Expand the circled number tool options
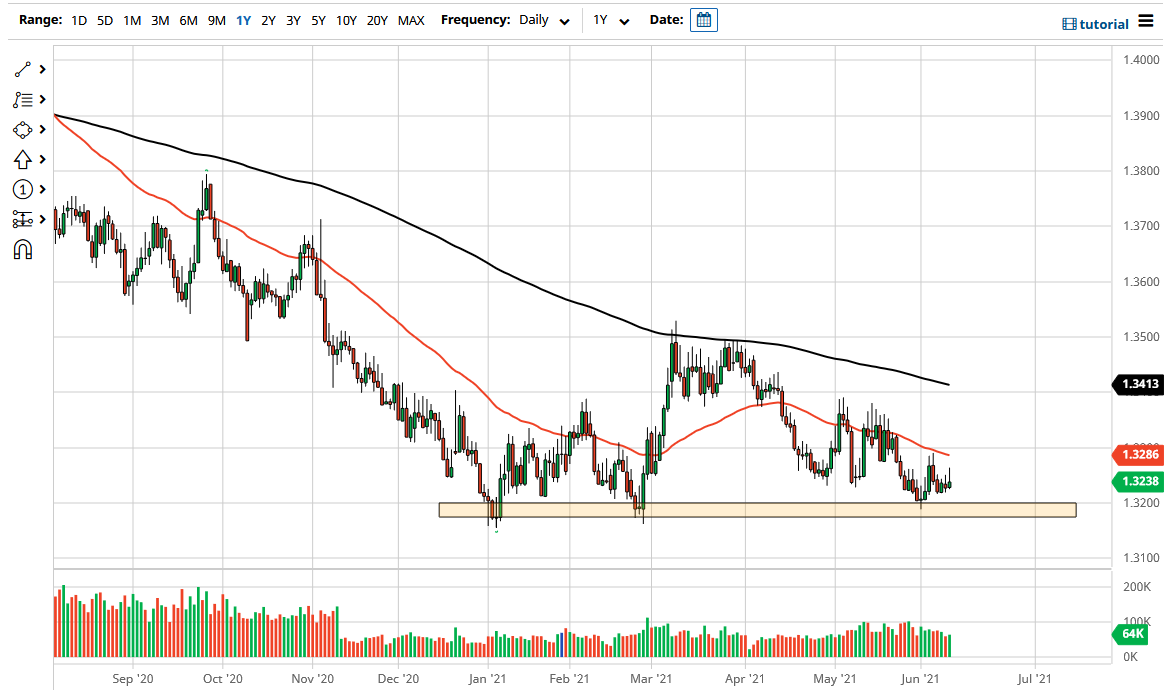 (42, 190)
